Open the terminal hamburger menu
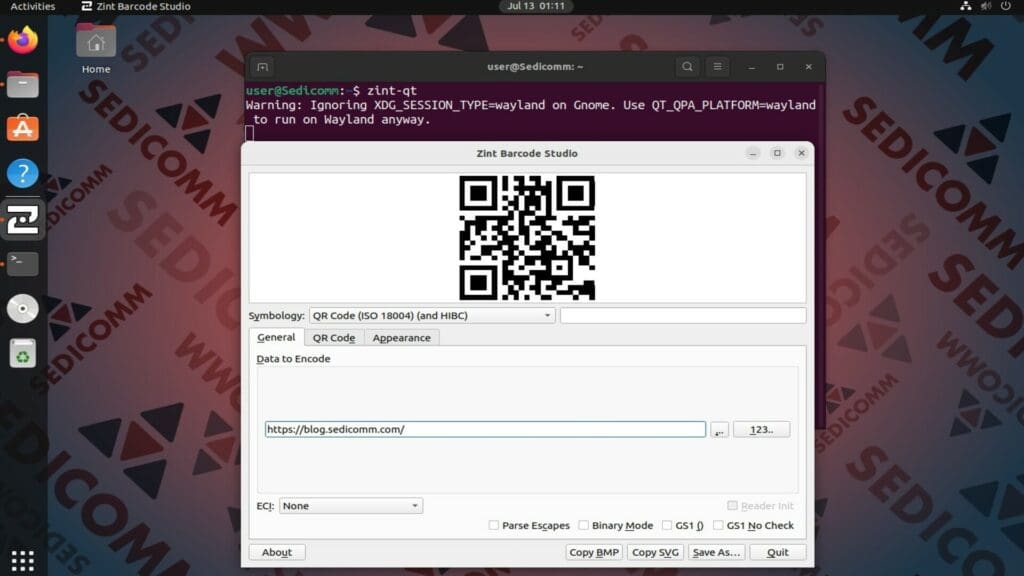The image size is (1024, 576). [717, 67]
